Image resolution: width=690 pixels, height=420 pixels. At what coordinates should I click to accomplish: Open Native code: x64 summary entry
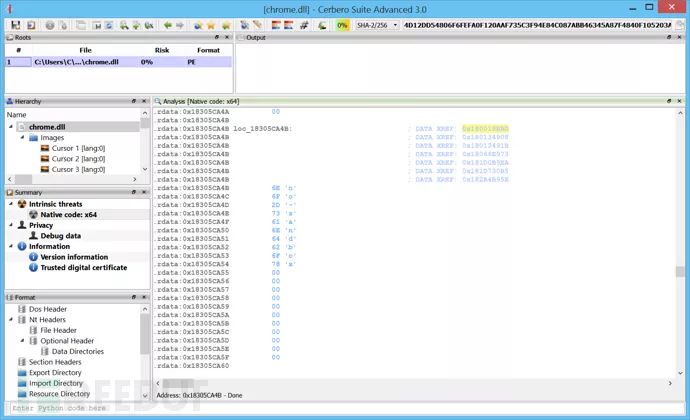click(x=63, y=215)
